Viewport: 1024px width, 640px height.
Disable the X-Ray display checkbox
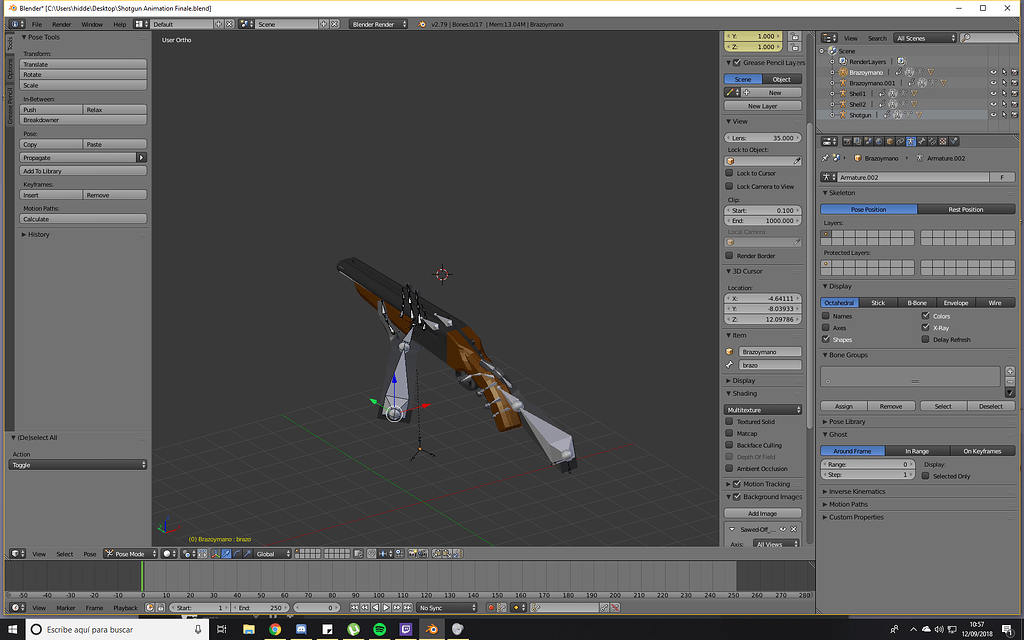click(925, 327)
